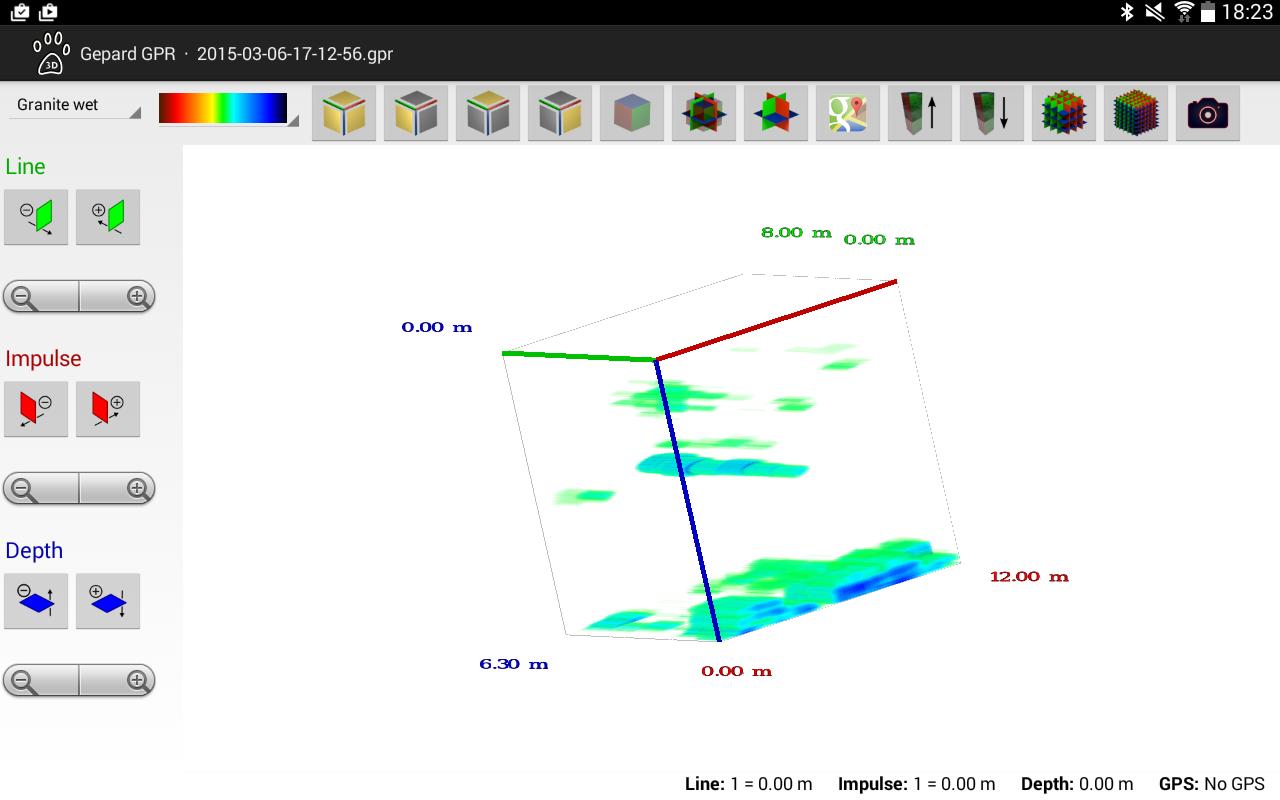Image resolution: width=1280 pixels, height=800 pixels.
Task: Click the battery status icon
Action: point(1208,12)
